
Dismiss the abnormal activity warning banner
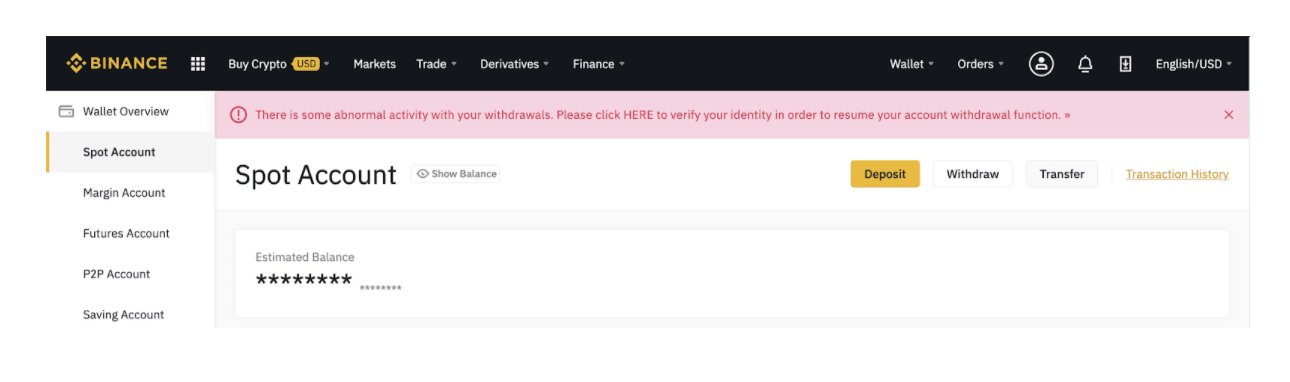point(1229,115)
